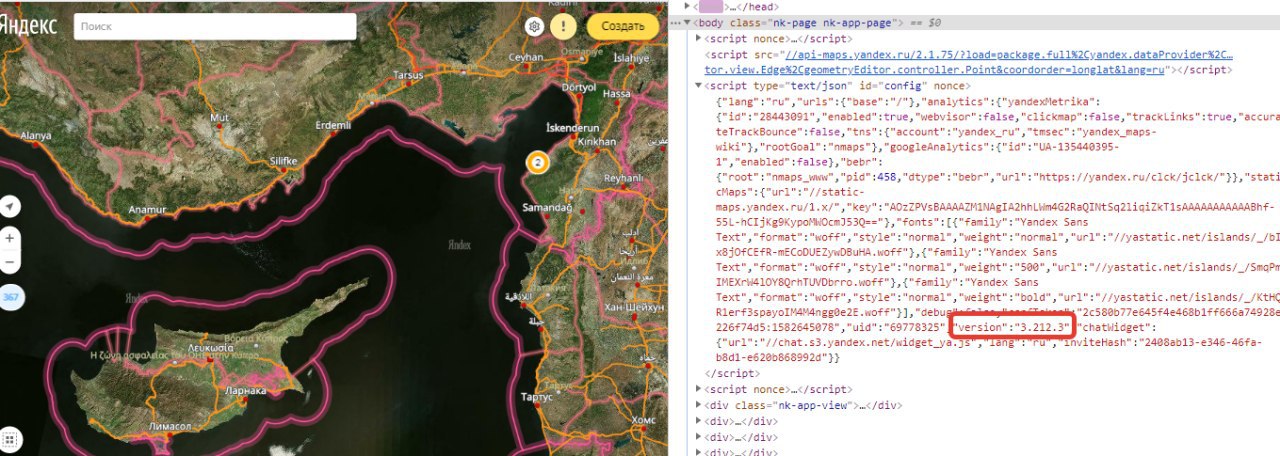This screenshot has width=1280, height=456.
Task: Zoom in with the plus button
Action: 10,239
